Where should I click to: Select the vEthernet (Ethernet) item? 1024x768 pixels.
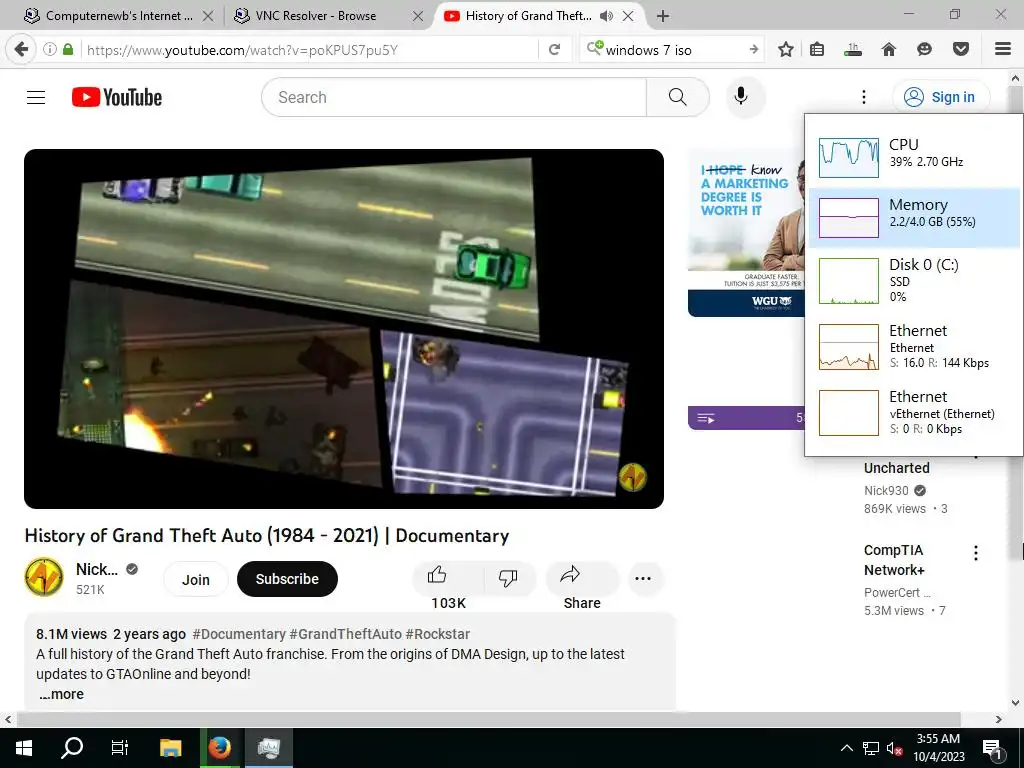[914, 413]
